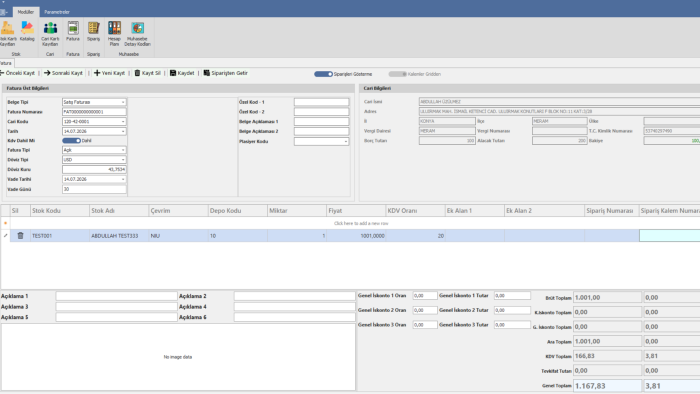Expand the Plasiyer Kodu dropdown
This screenshot has width=700, height=394.
click(346, 141)
